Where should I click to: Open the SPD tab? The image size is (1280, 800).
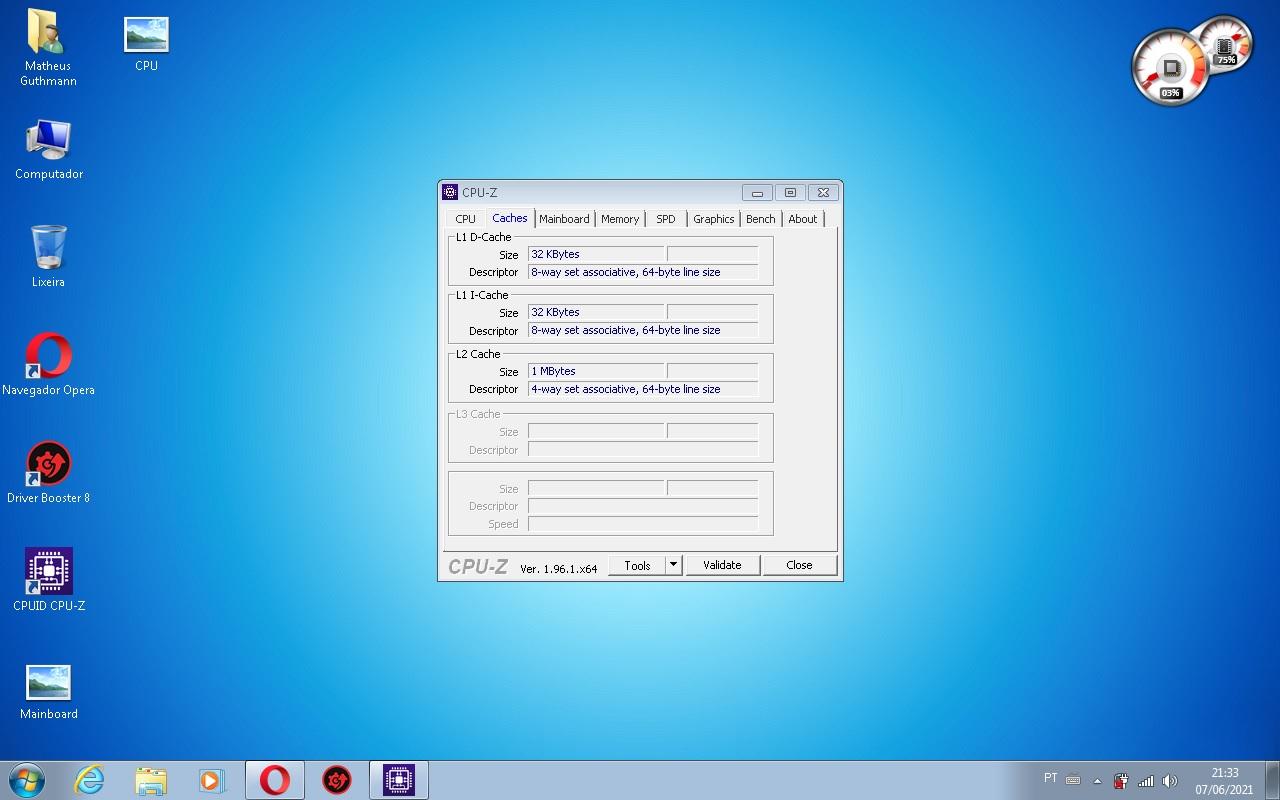(666, 219)
